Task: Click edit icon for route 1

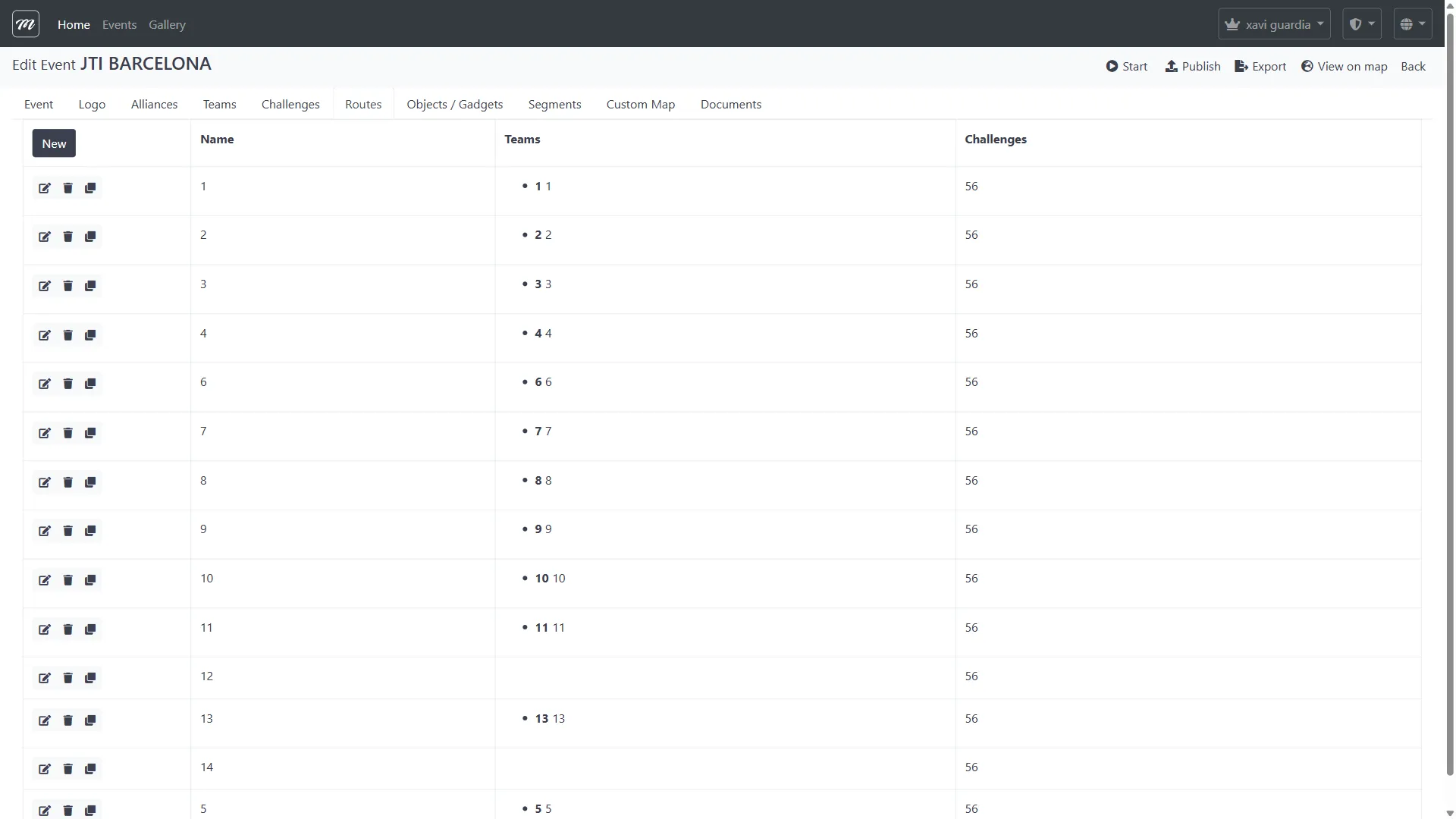Action: 45,188
